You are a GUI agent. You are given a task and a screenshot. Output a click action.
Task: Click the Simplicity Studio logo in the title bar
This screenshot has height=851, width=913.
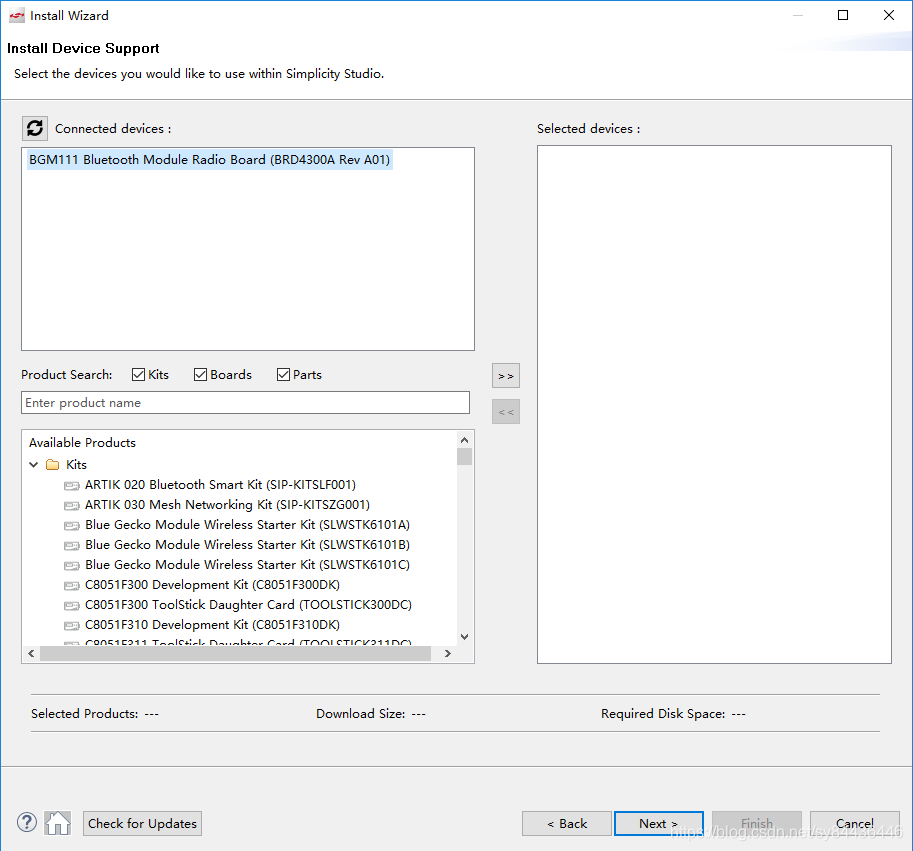pos(17,16)
